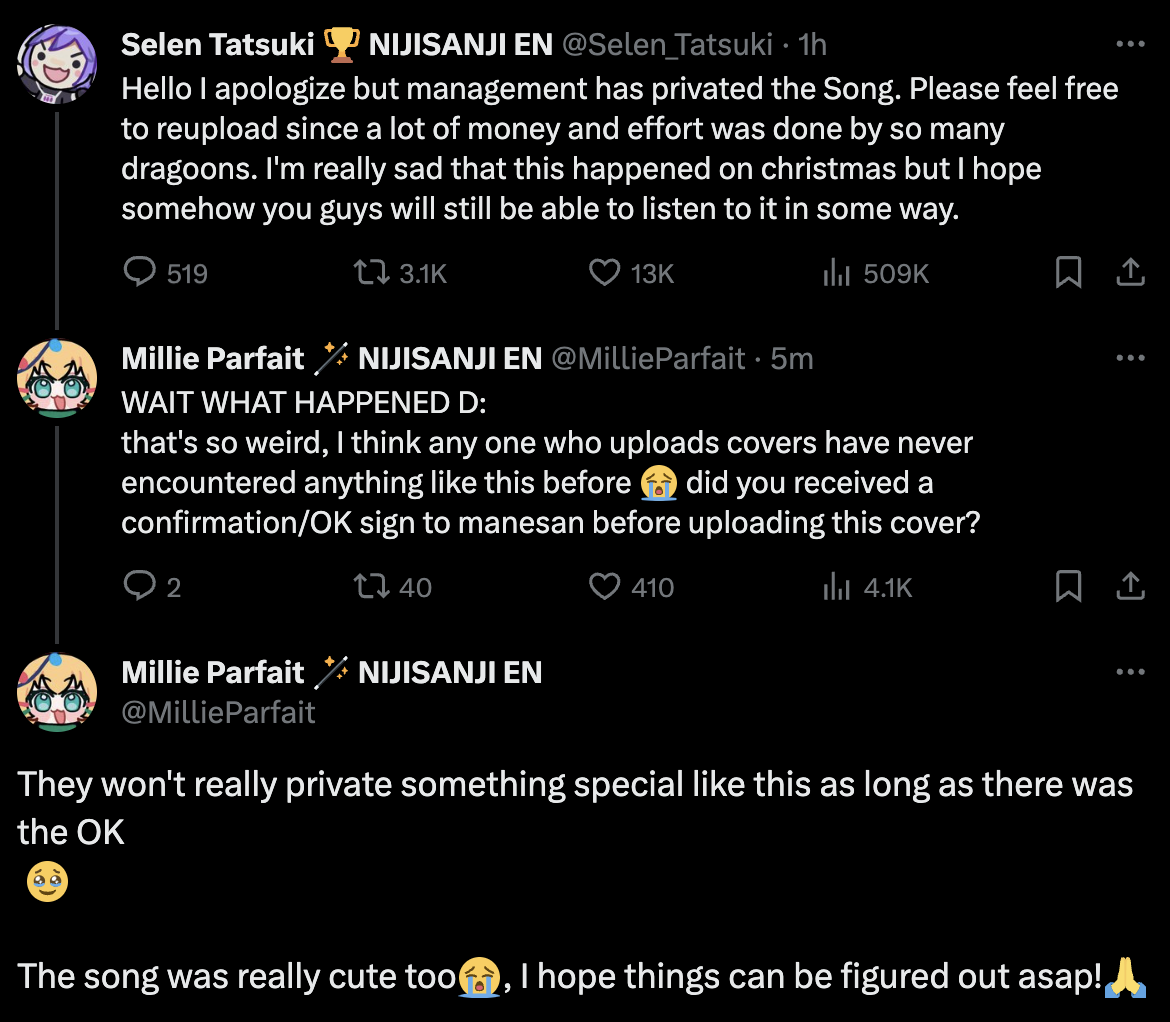
Task: Share Millie Parfait's 5m reply
Action: 1130,586
